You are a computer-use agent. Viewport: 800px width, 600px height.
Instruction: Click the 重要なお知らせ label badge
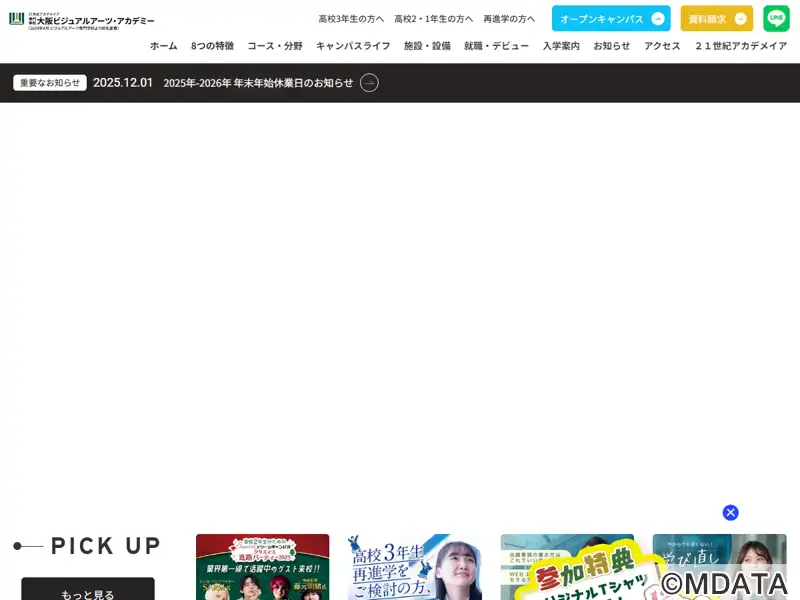click(x=50, y=83)
